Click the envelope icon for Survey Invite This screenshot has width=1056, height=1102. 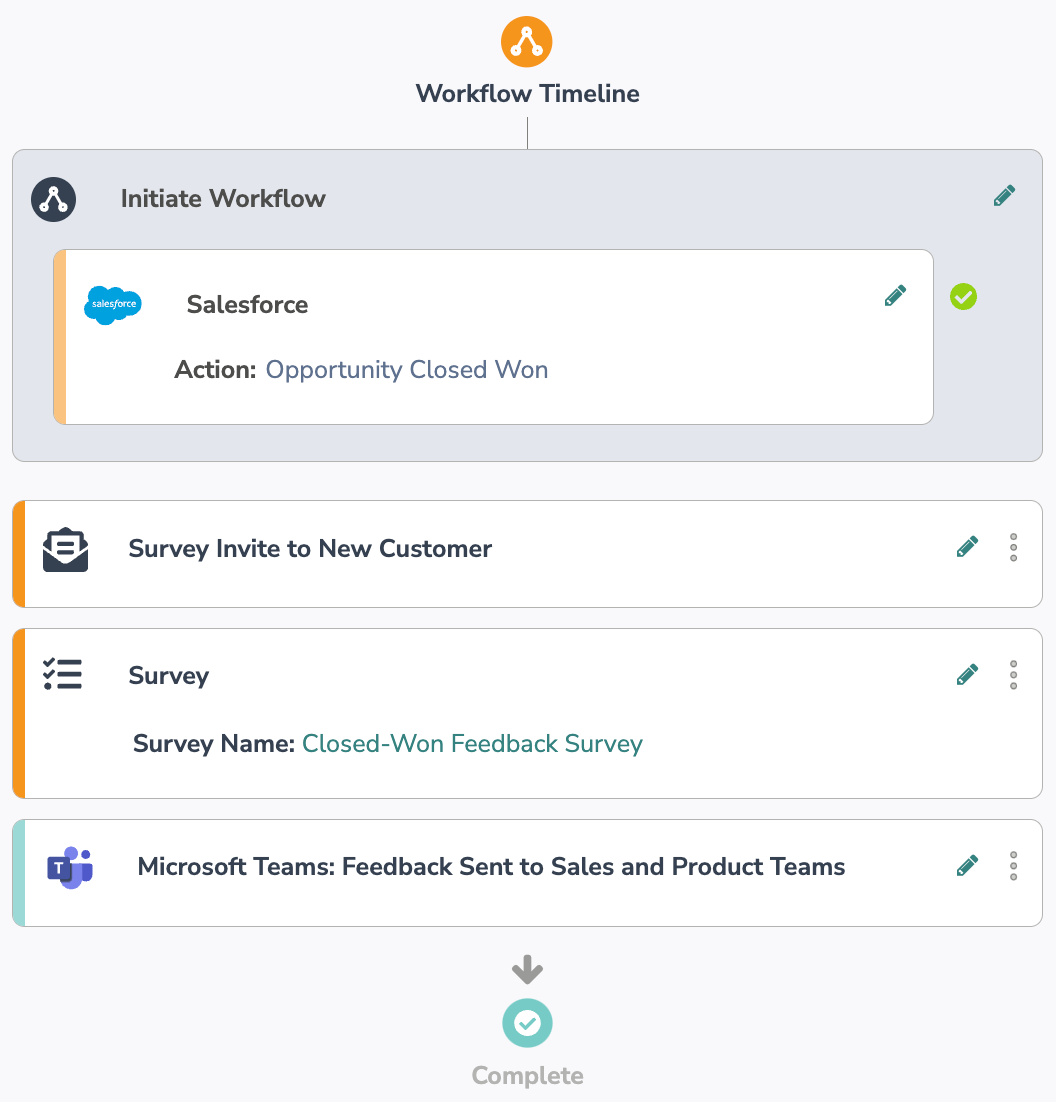[65, 550]
